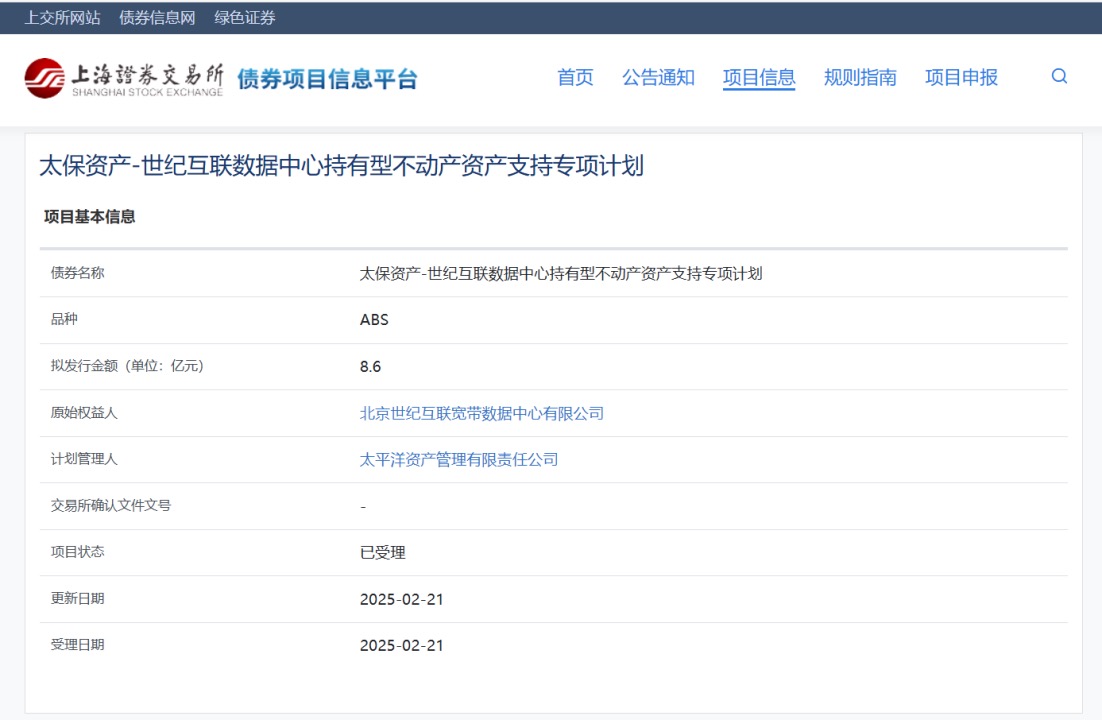Image resolution: width=1102 pixels, height=720 pixels.
Task: Click the large project title heading
Action: point(341,166)
